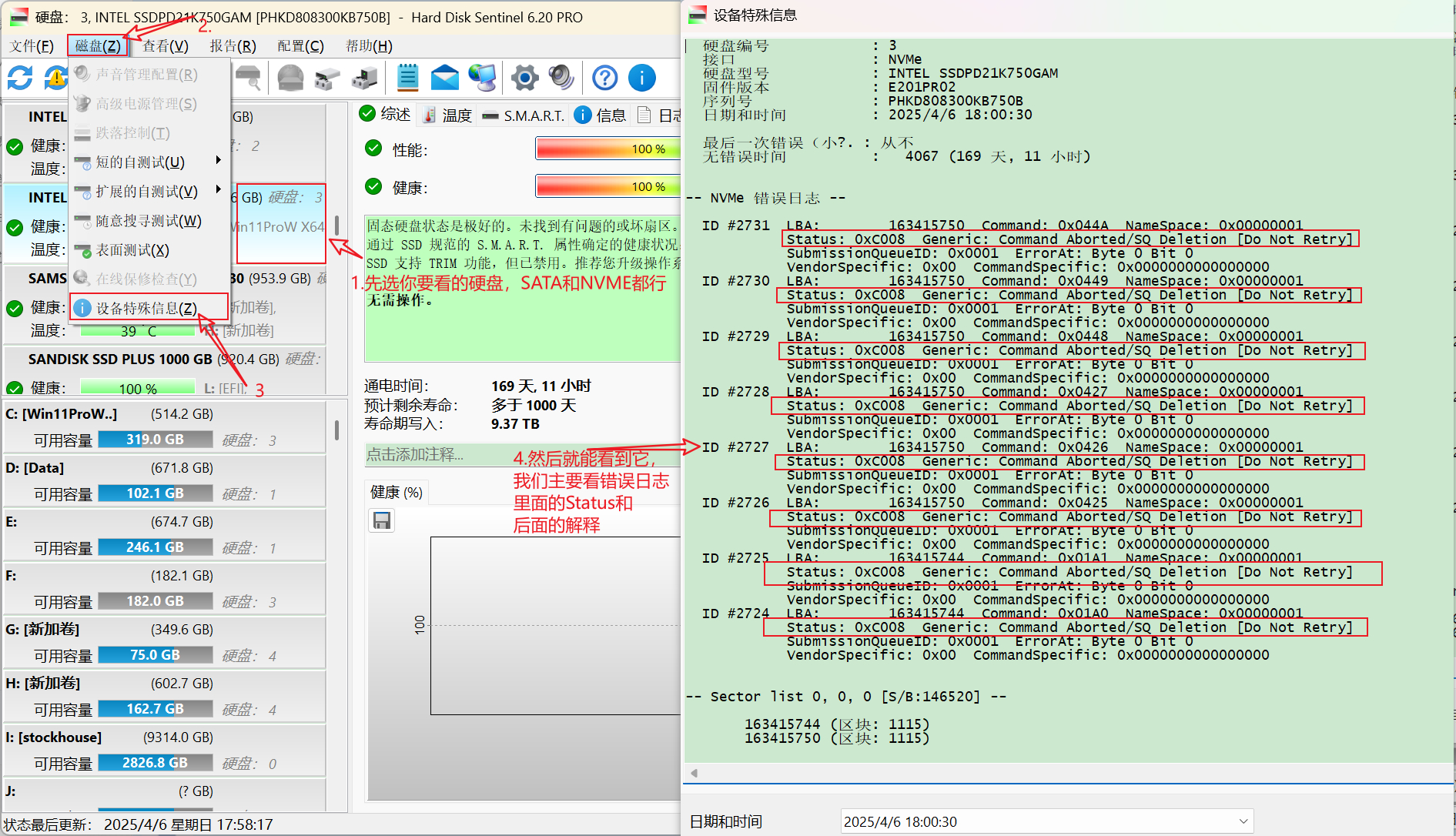The image size is (1456, 836).
Task: Select the 健康 (%) chart tab
Action: coord(397,492)
